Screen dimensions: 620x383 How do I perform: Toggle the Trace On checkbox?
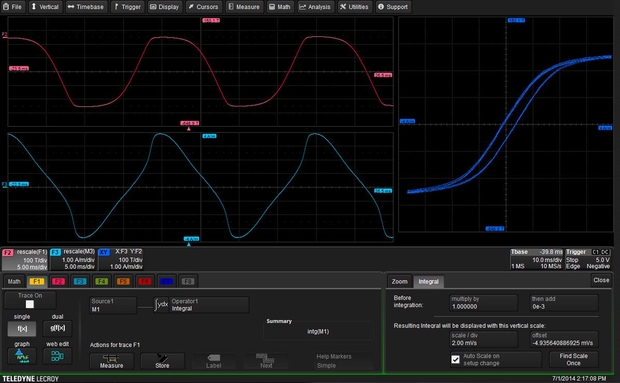point(30,304)
